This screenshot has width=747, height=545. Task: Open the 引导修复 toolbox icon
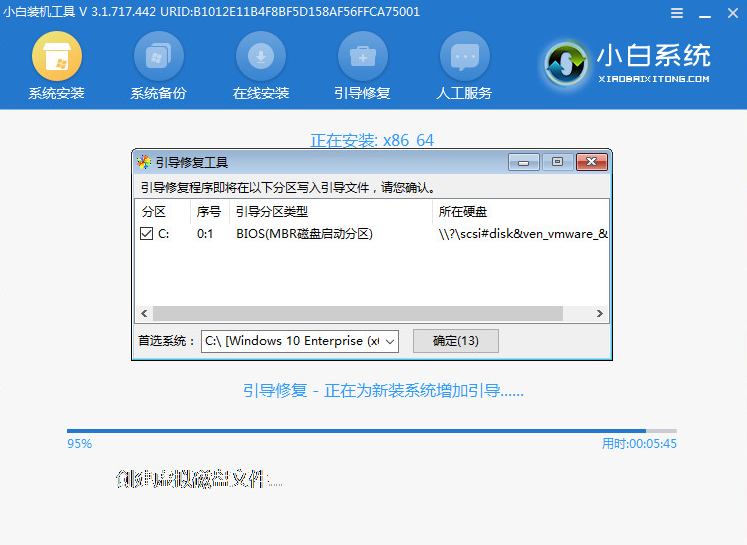coord(363,56)
